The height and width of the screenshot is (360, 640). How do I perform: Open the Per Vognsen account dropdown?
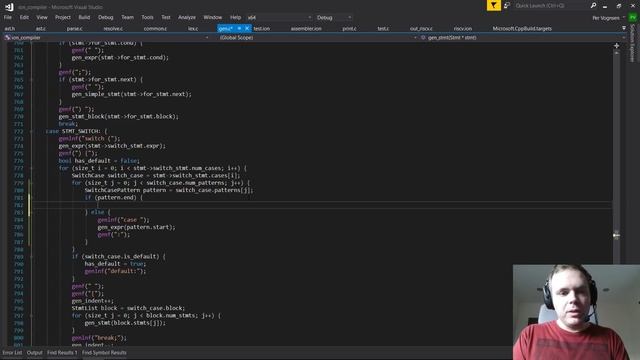tap(609, 18)
